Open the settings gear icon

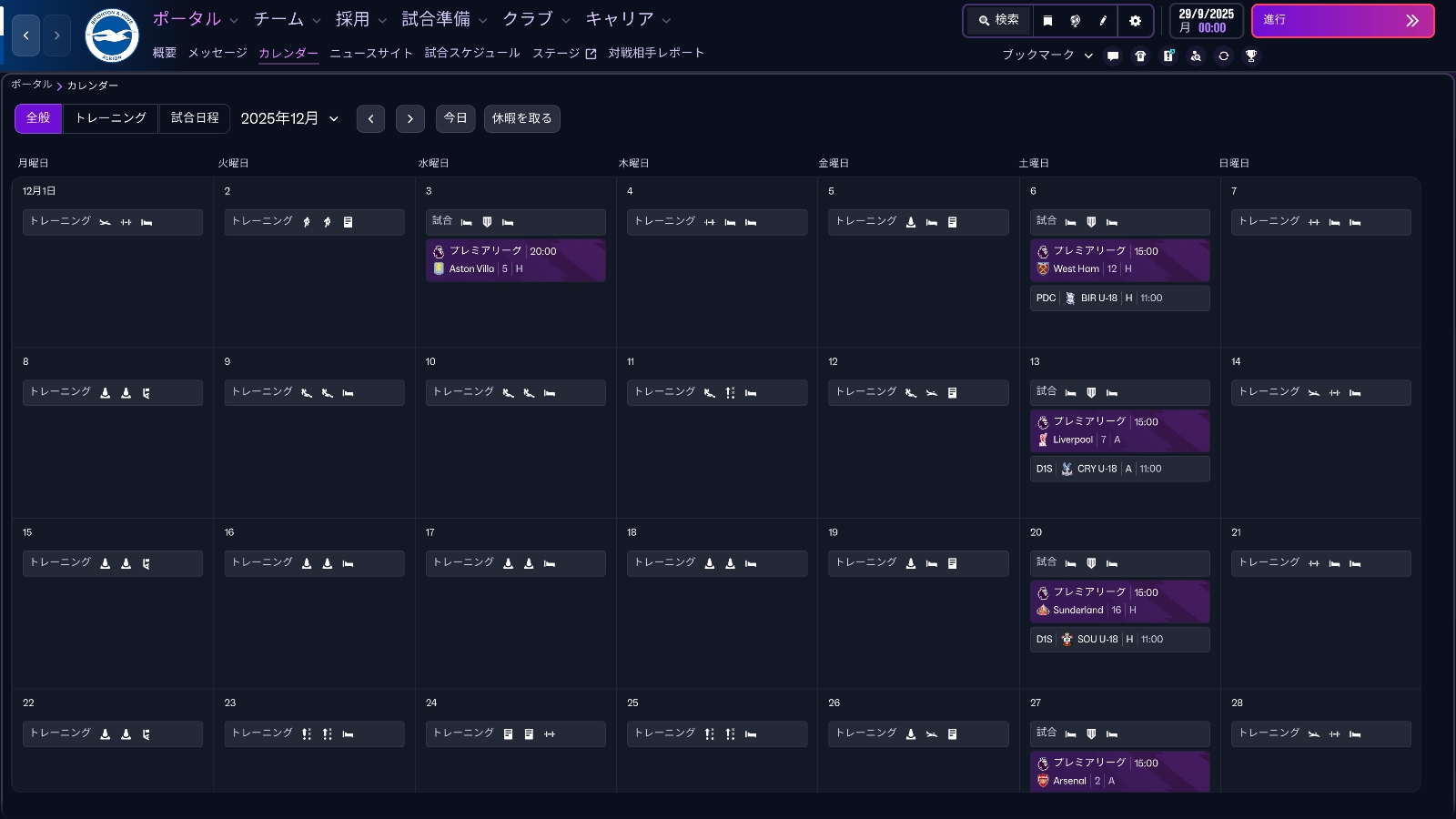pos(1136,21)
